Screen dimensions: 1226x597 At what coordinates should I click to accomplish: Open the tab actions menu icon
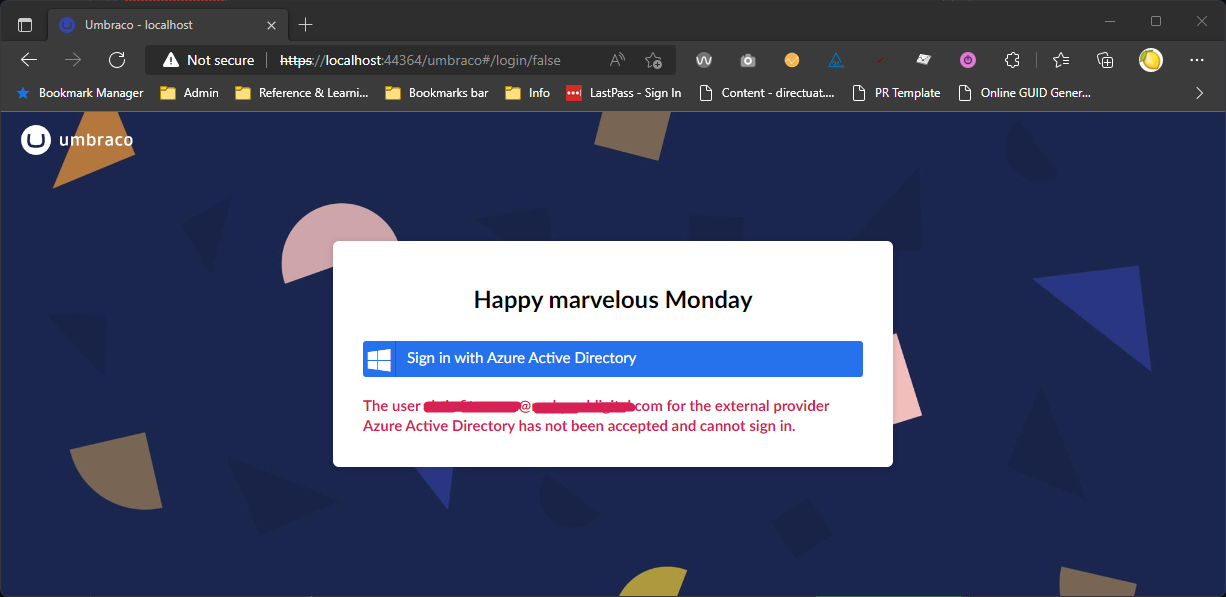pyautogui.click(x=24, y=23)
